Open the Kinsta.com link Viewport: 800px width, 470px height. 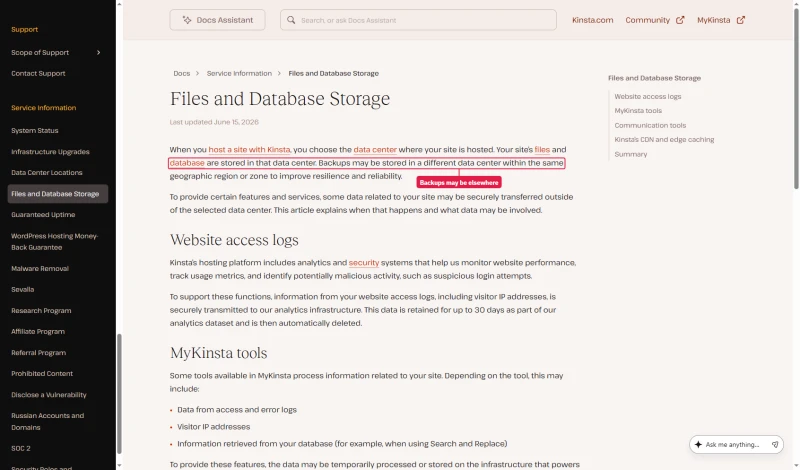point(592,20)
